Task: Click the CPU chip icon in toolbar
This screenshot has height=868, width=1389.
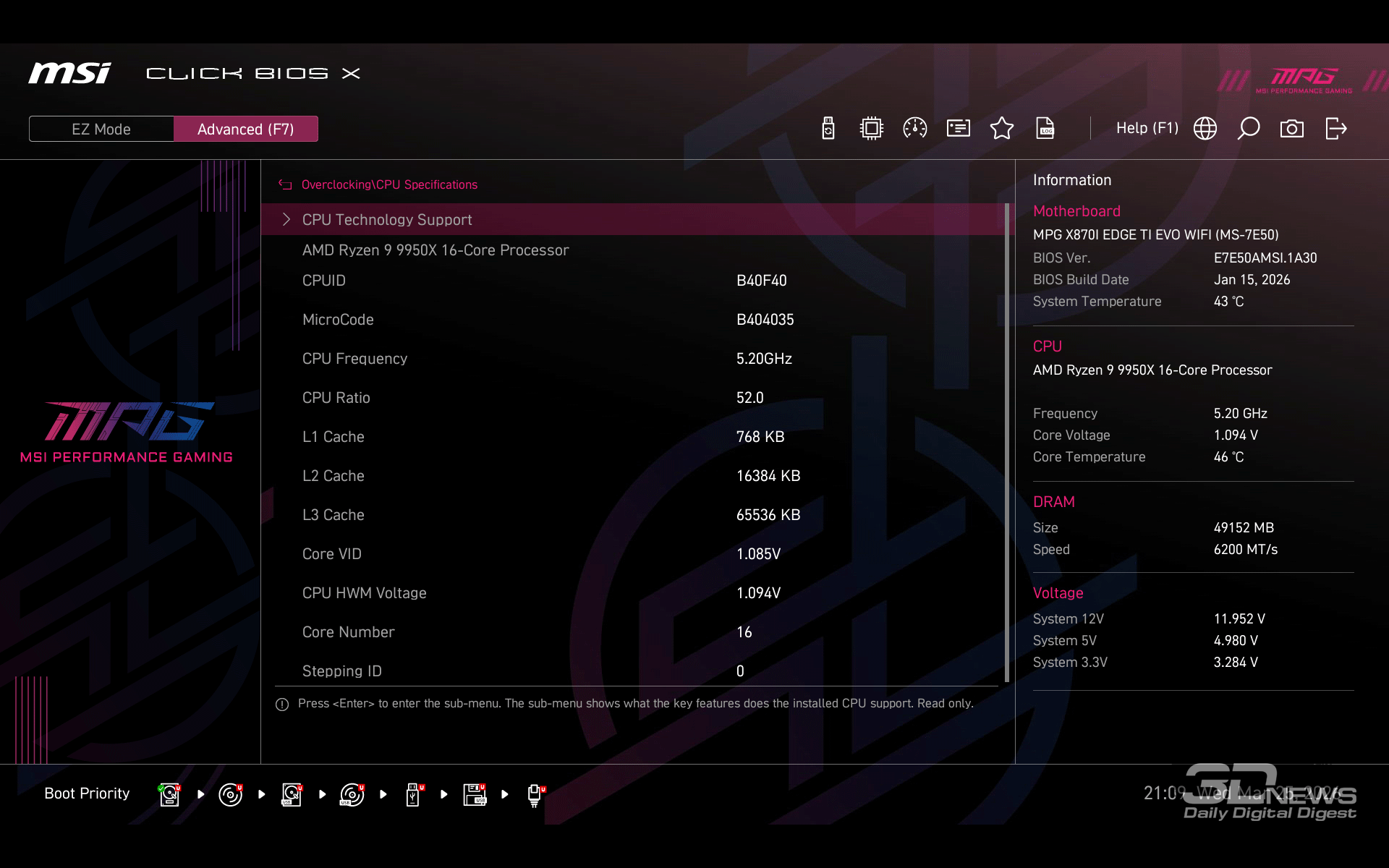Action: 872,129
